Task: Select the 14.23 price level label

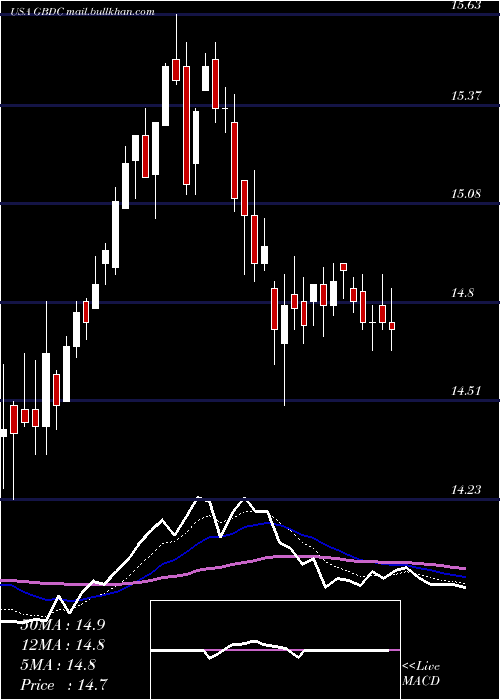Action: point(465,490)
